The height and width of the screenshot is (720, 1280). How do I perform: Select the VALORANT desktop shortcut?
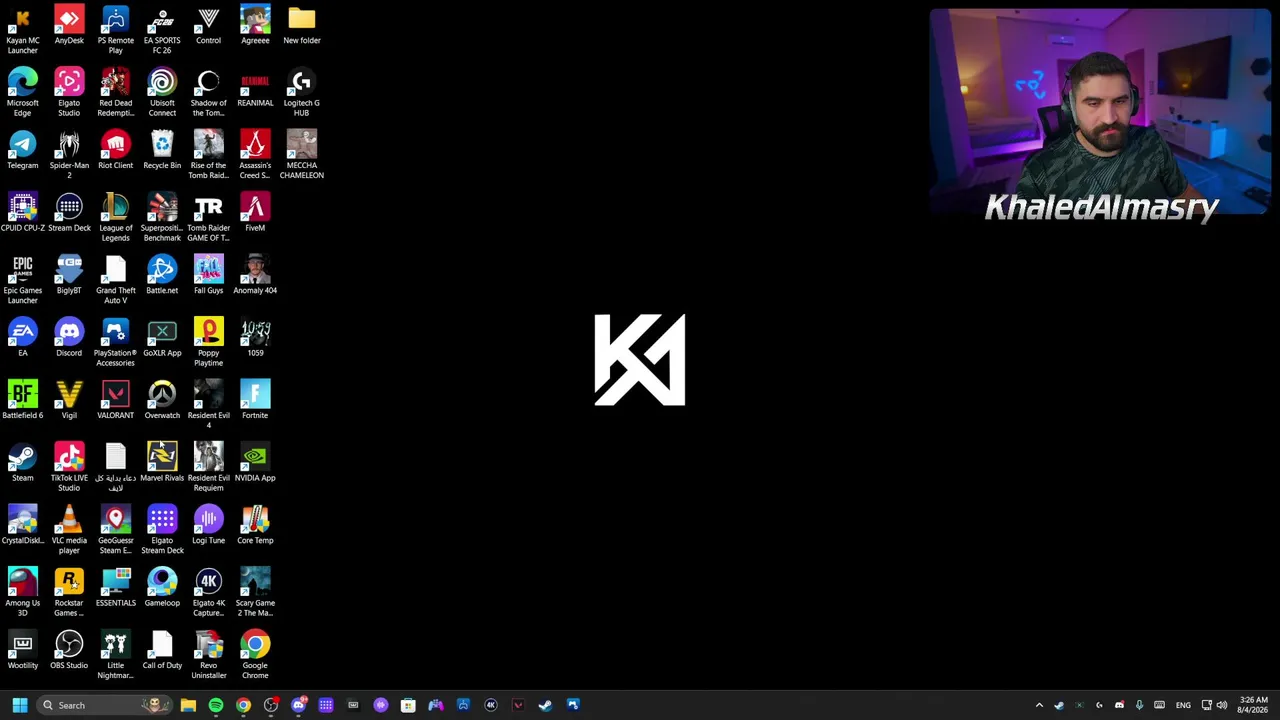pyautogui.click(x=115, y=401)
